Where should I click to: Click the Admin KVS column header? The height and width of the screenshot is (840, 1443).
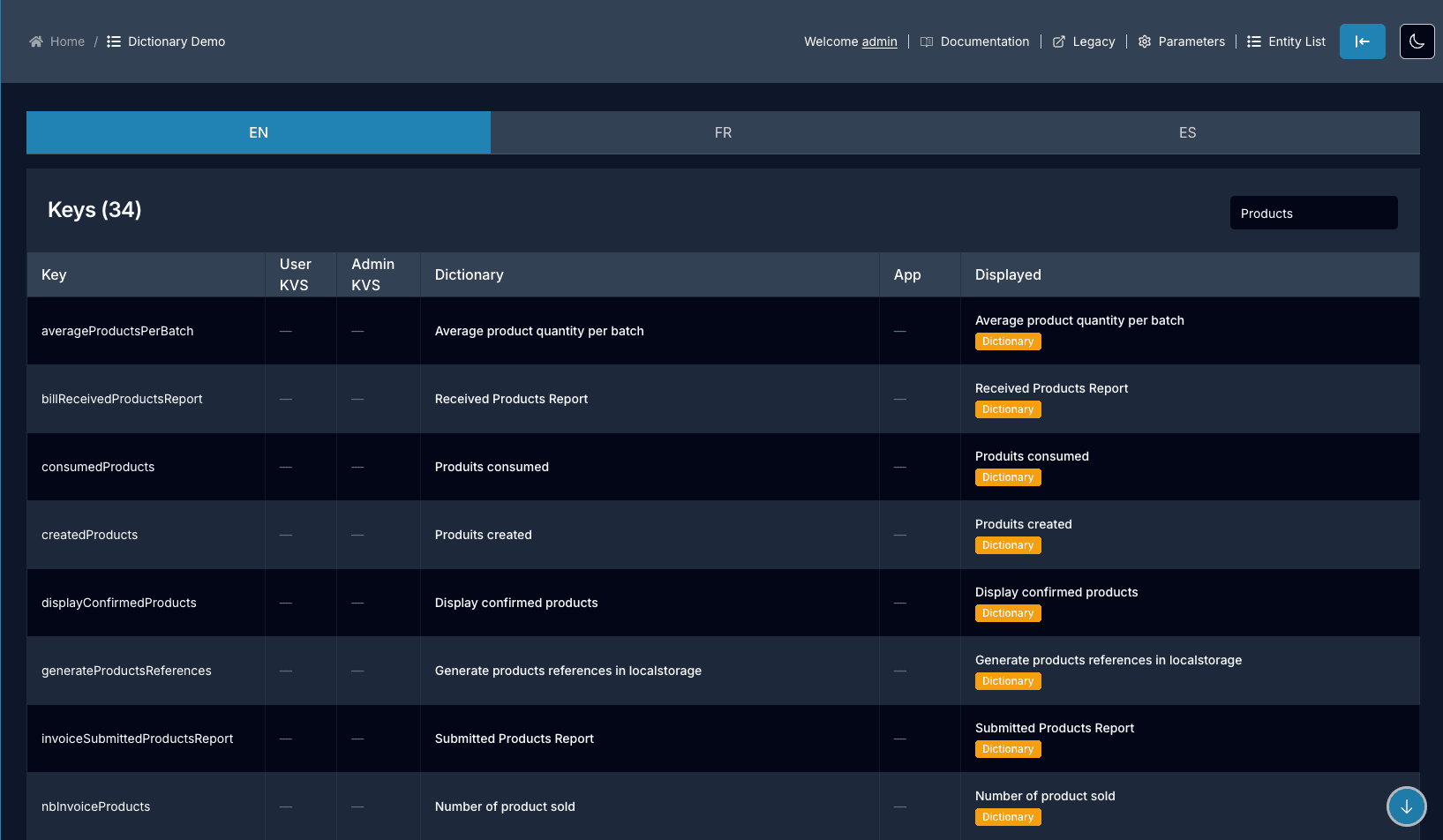[379, 274]
